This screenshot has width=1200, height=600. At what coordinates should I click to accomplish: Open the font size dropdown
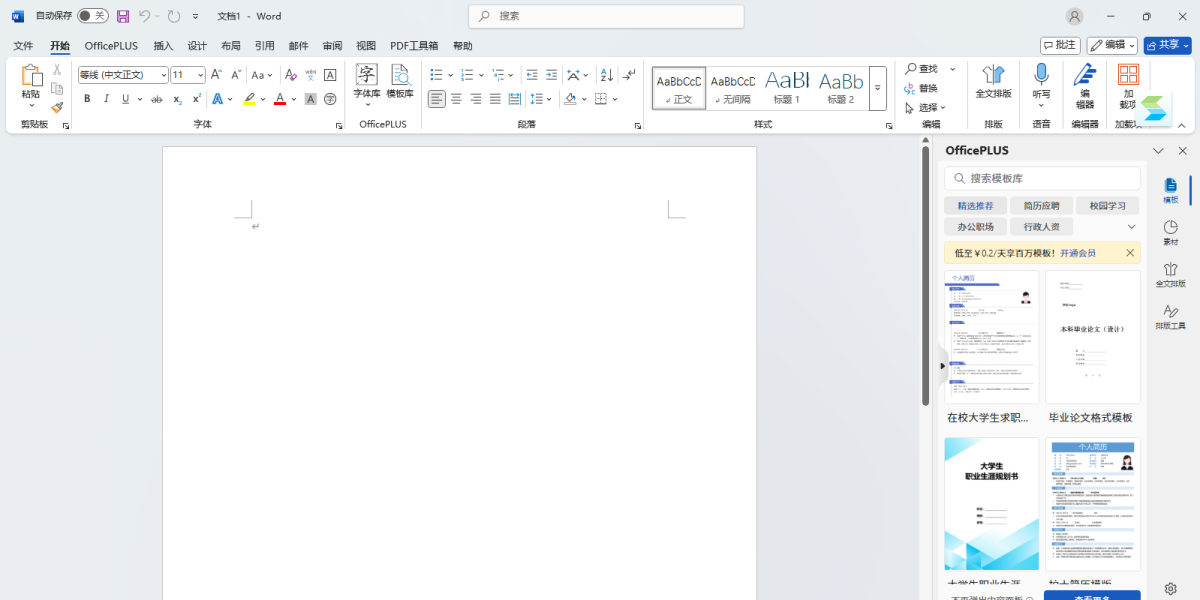(x=201, y=75)
